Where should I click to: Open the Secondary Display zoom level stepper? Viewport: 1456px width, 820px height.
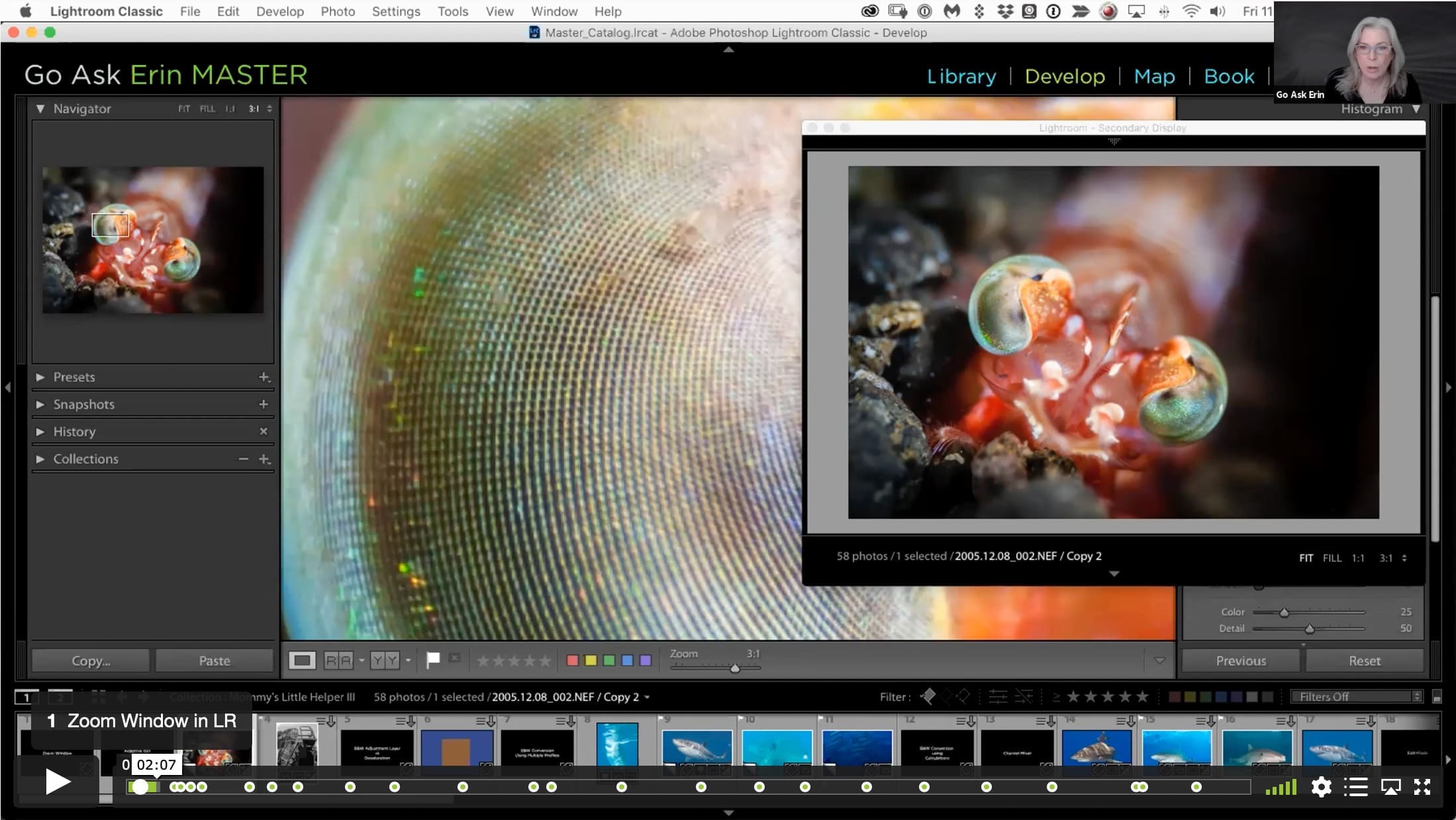pyautogui.click(x=1404, y=558)
